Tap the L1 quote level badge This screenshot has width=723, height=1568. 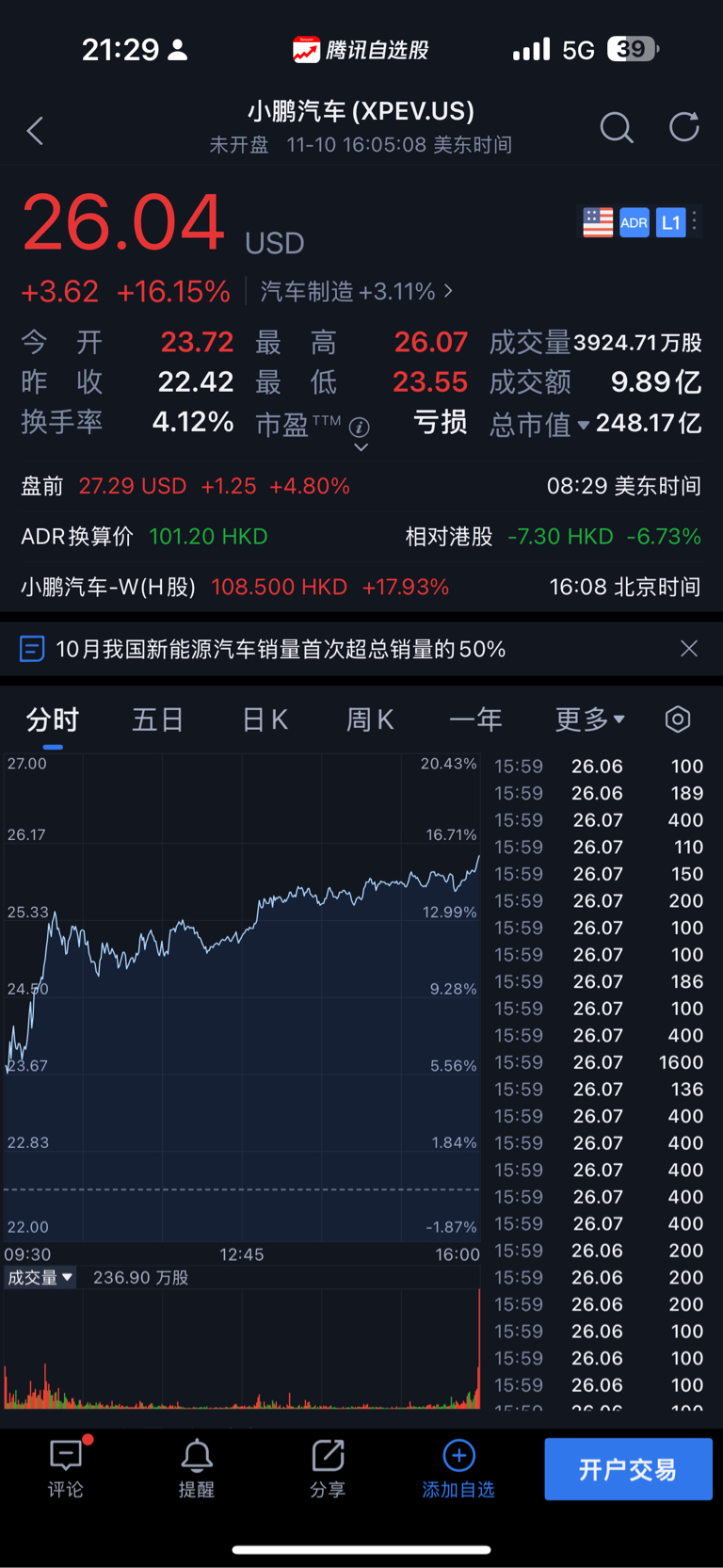click(x=670, y=222)
